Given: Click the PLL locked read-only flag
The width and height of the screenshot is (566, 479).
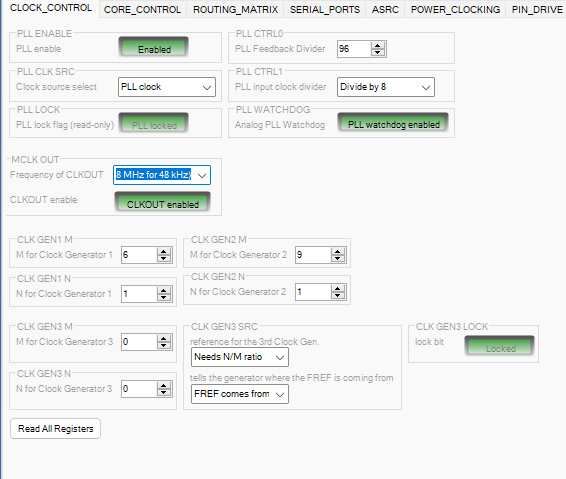Looking at the screenshot, I should tap(154, 123).
